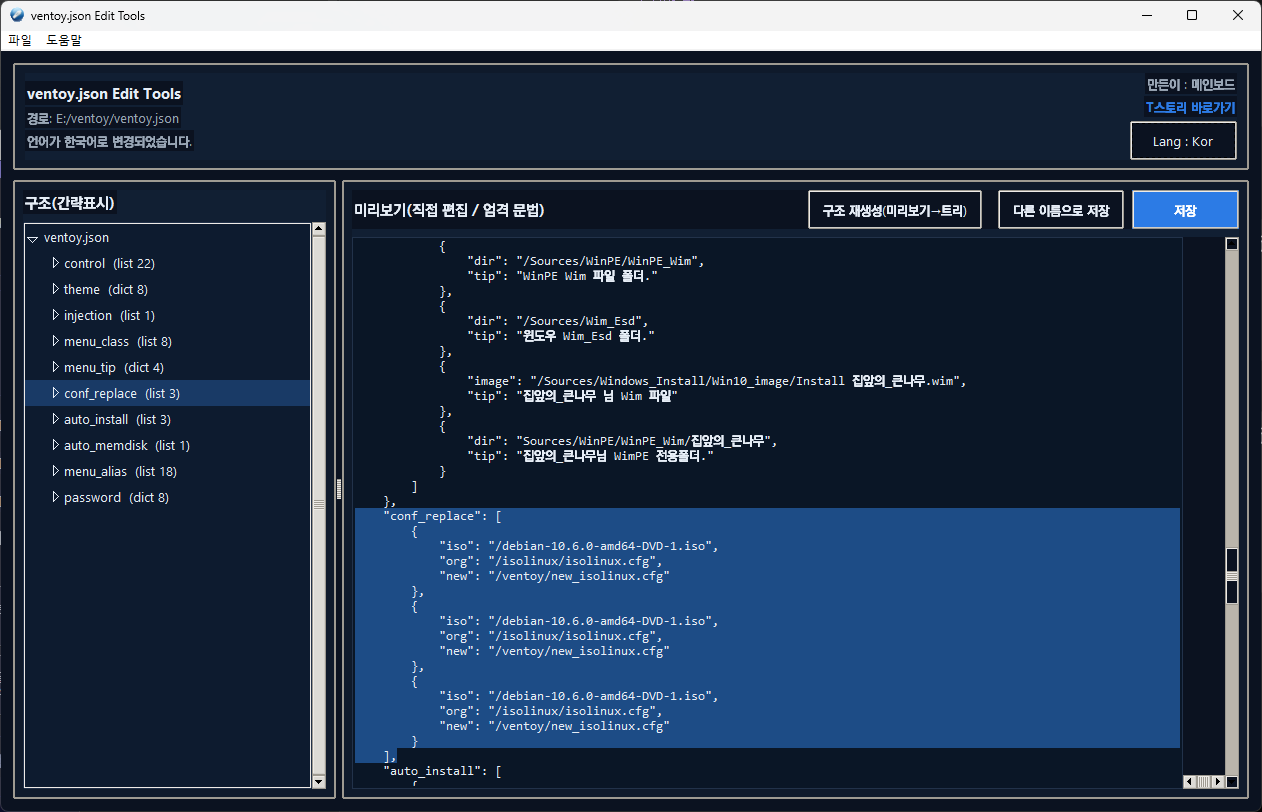This screenshot has width=1262, height=812.
Task: Click the preview vertical scrollbar thumb
Action: pos(1232,575)
